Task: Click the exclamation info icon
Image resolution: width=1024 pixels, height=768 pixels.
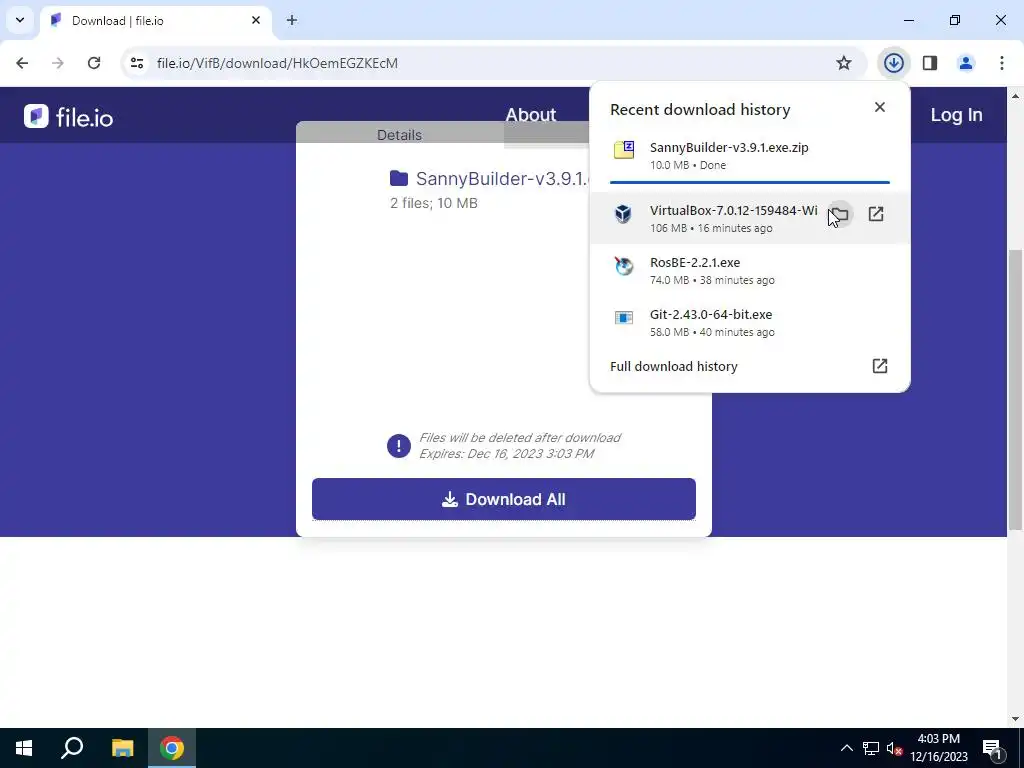Action: coord(398,446)
